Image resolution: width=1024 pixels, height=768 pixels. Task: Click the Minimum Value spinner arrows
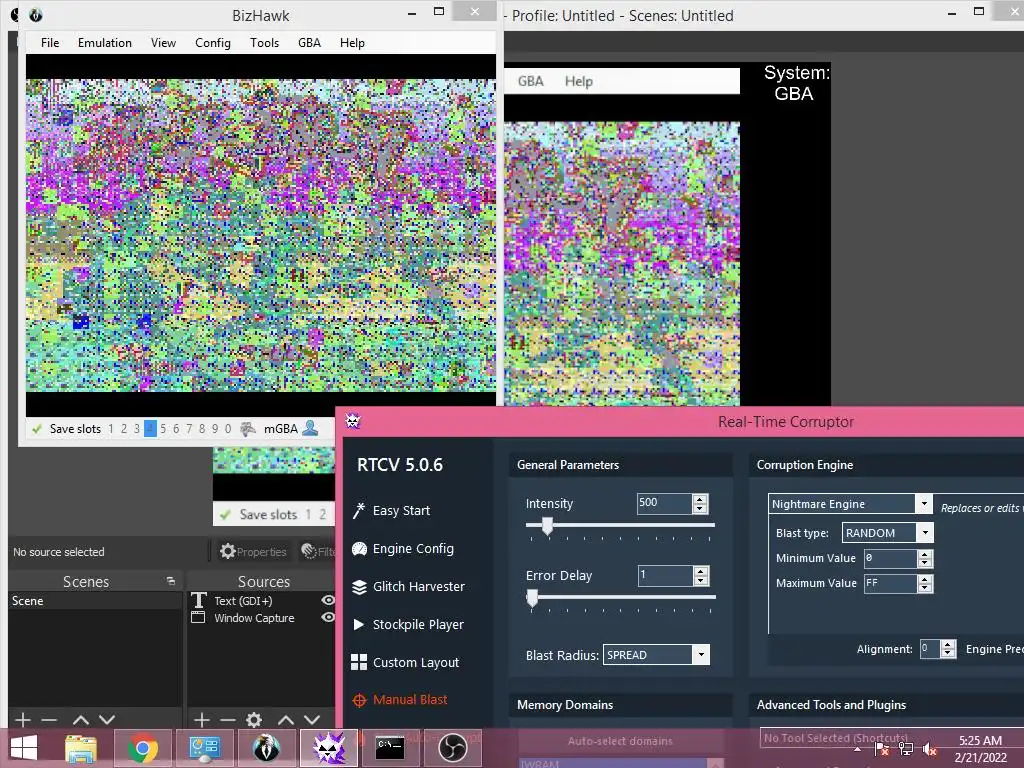[925, 558]
